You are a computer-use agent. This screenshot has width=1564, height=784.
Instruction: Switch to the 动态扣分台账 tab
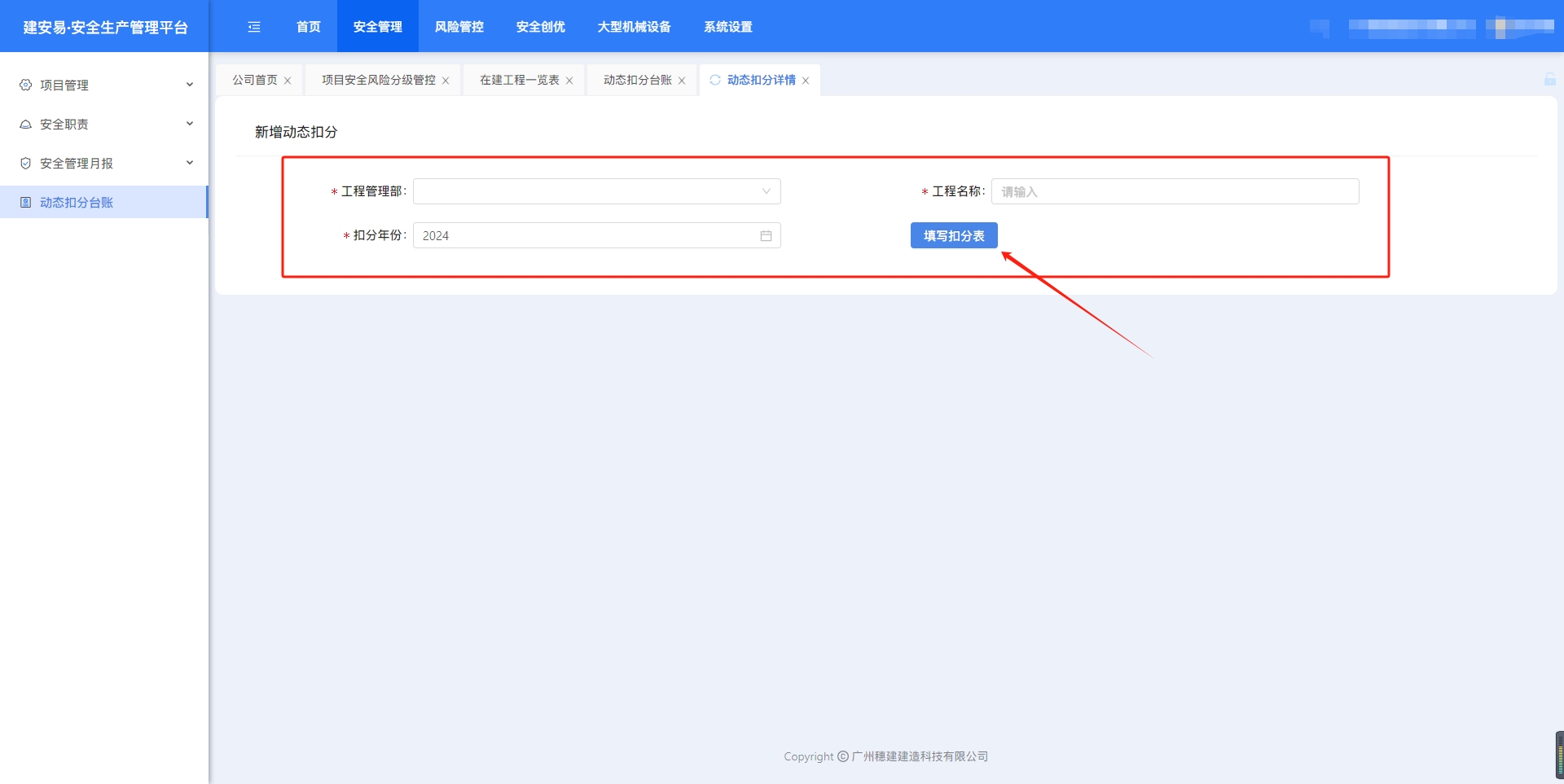[637, 80]
